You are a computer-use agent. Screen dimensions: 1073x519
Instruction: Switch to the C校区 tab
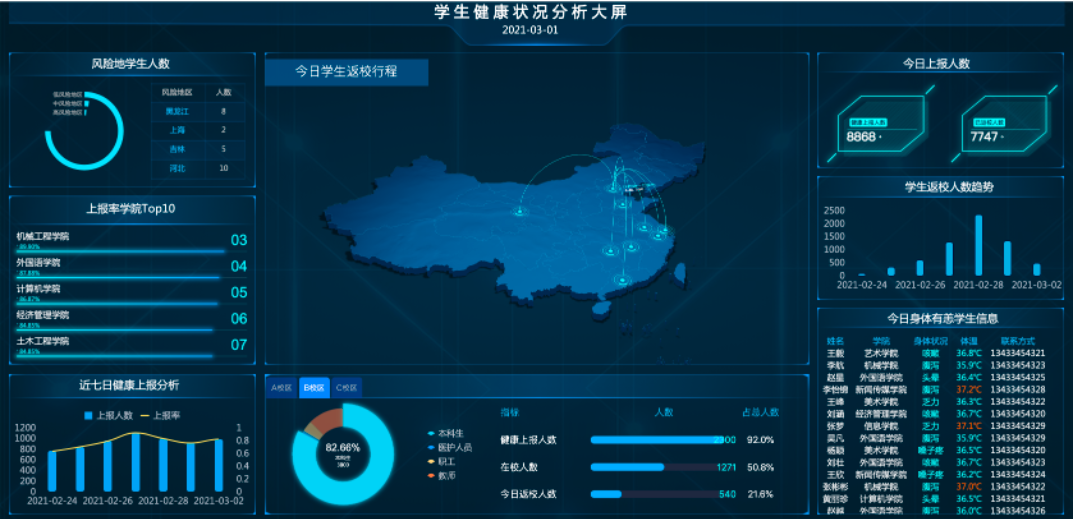(x=347, y=388)
